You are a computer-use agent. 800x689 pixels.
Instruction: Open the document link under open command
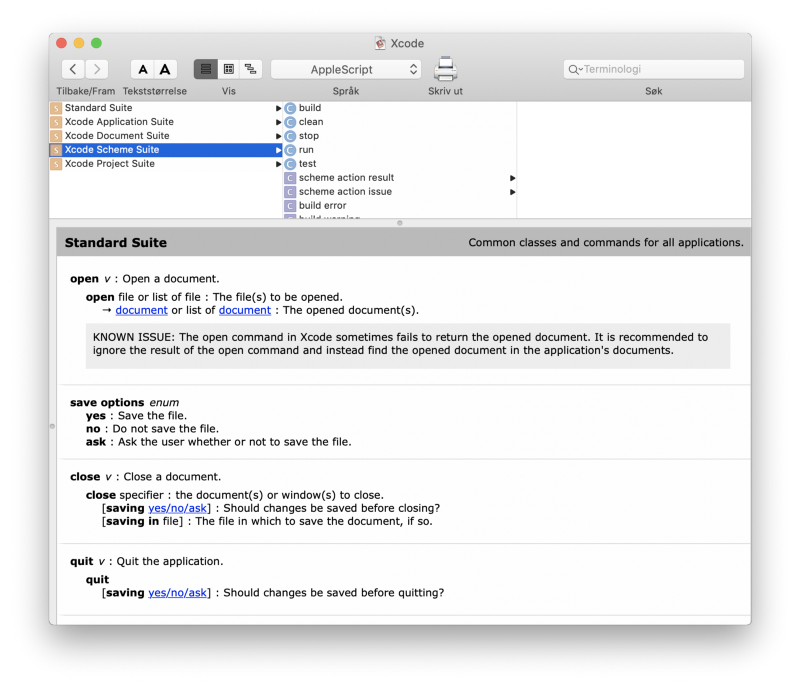(x=141, y=310)
